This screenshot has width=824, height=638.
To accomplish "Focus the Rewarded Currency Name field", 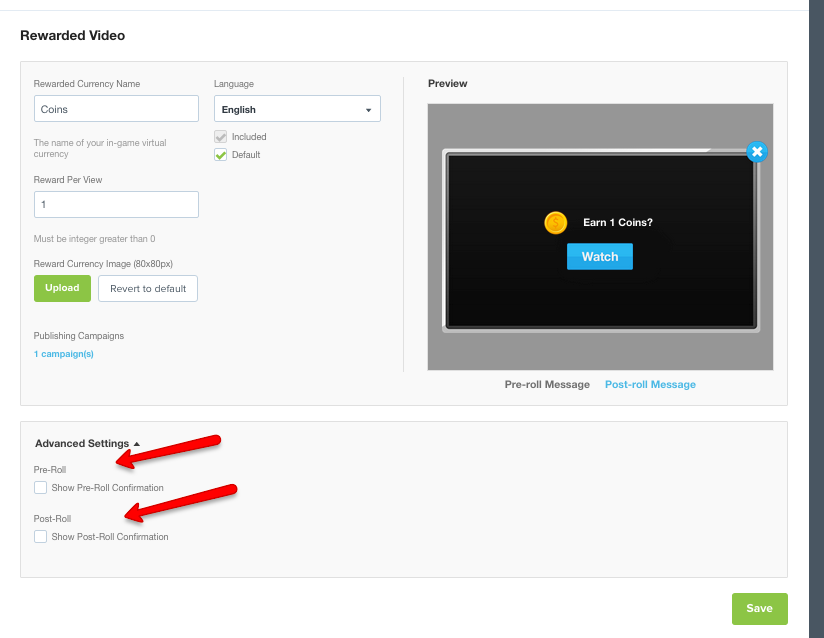I will pos(116,109).
